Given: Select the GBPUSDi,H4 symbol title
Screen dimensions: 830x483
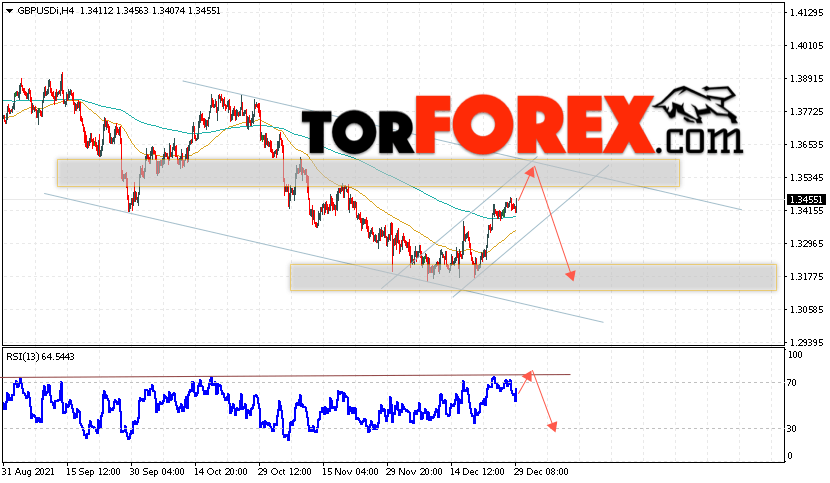Looking at the screenshot, I should (x=46, y=11).
